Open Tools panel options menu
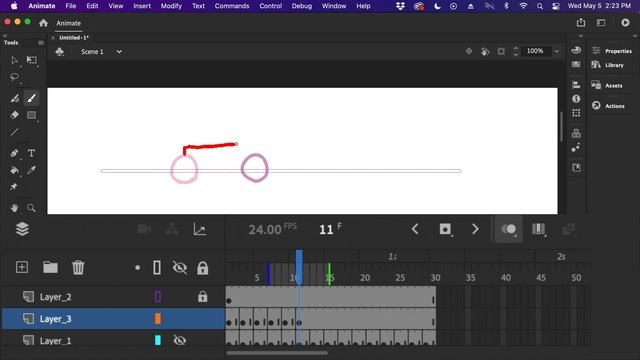The height and width of the screenshot is (360, 640). click(x=40, y=42)
